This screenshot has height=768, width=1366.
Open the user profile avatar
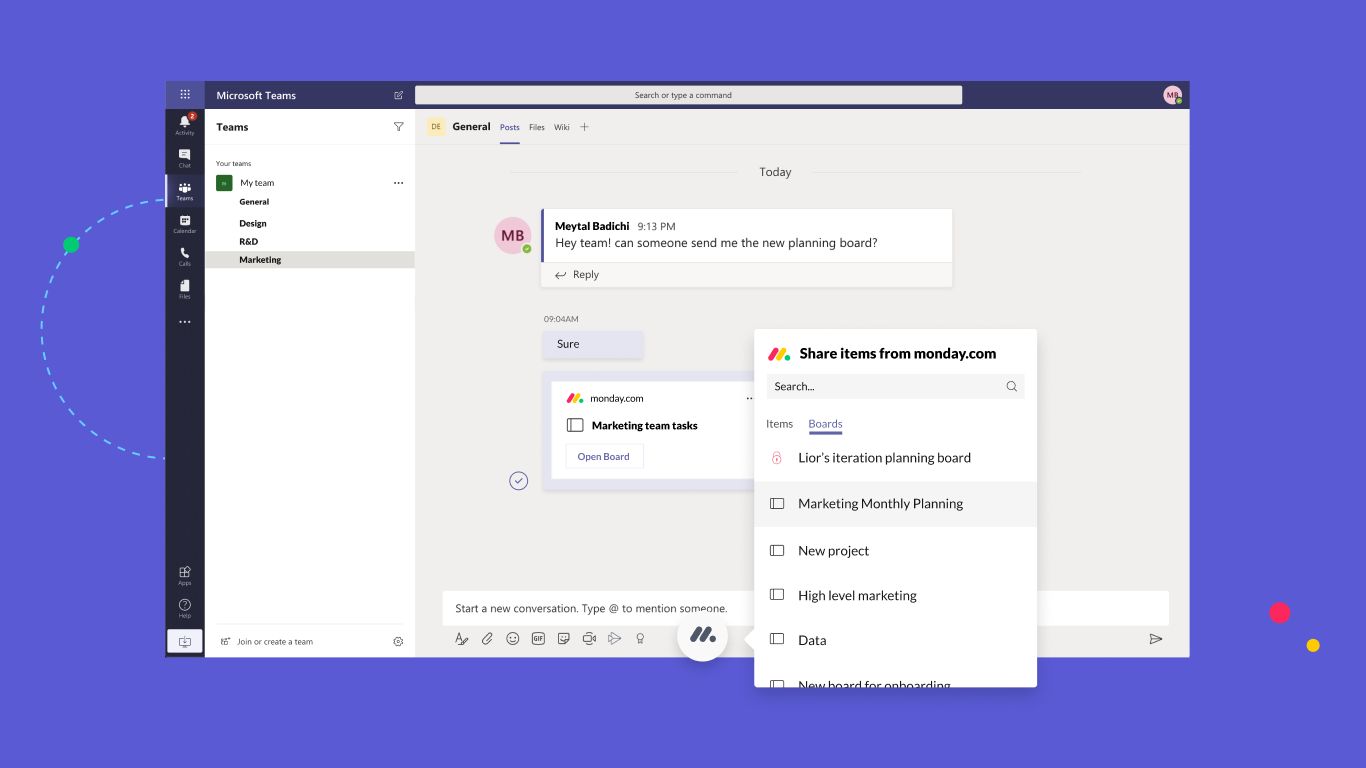pos(1172,95)
